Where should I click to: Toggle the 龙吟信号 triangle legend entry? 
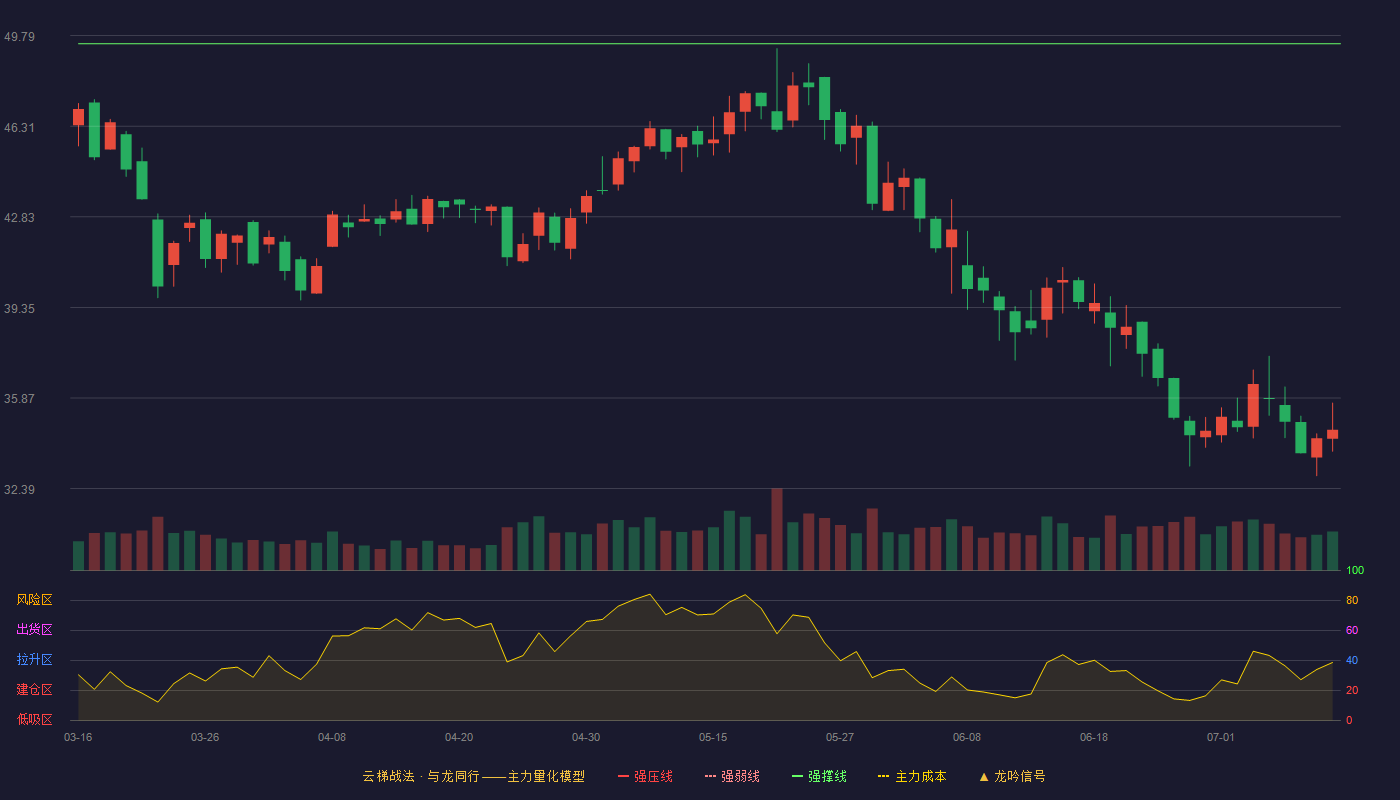coord(1011,776)
